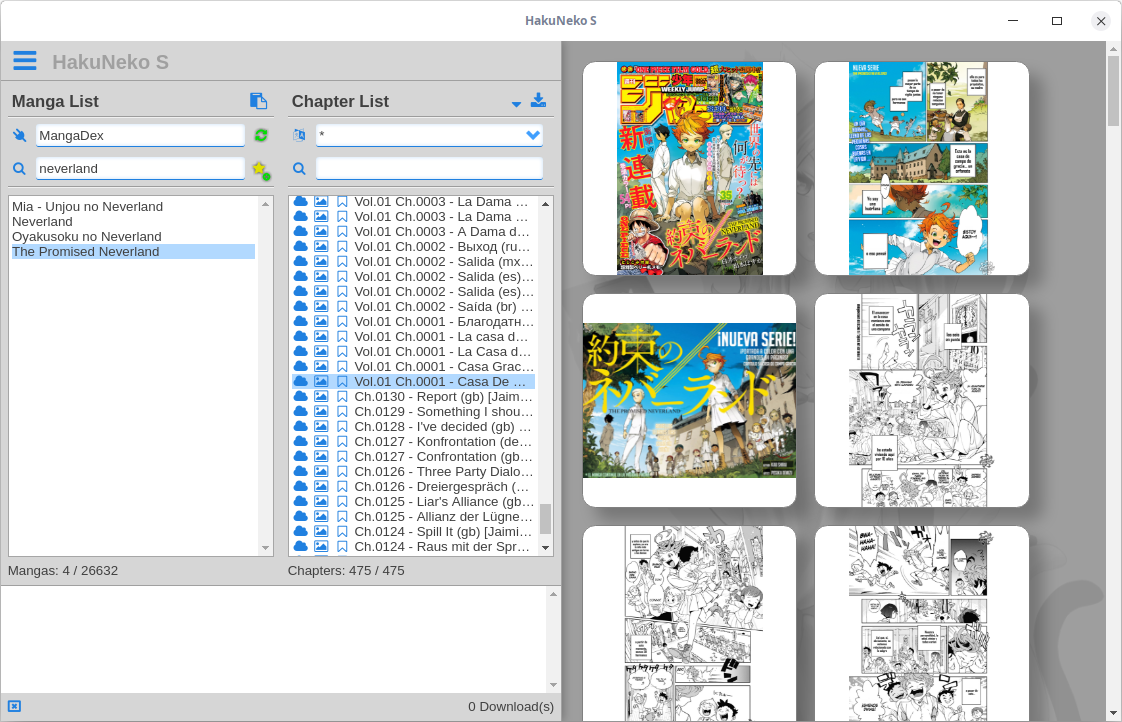Click the download queue icon in the status bar
The height and width of the screenshot is (722, 1122).
(x=12, y=706)
